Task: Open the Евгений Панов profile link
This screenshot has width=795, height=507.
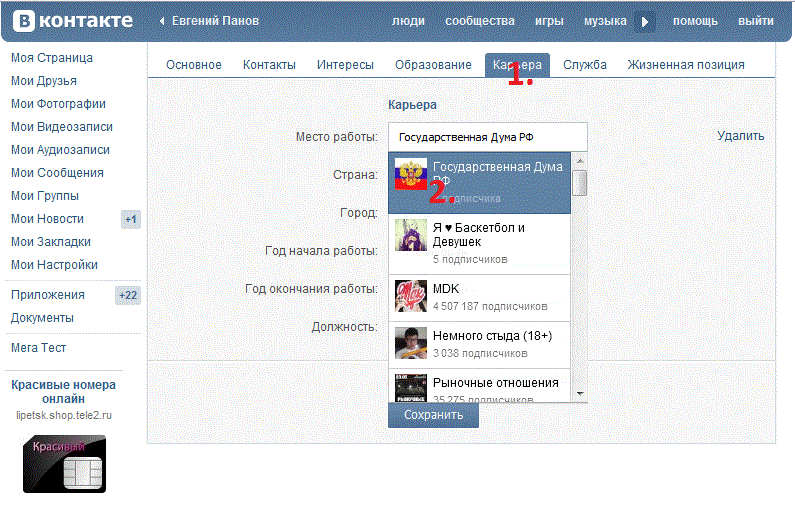Action: tap(215, 21)
